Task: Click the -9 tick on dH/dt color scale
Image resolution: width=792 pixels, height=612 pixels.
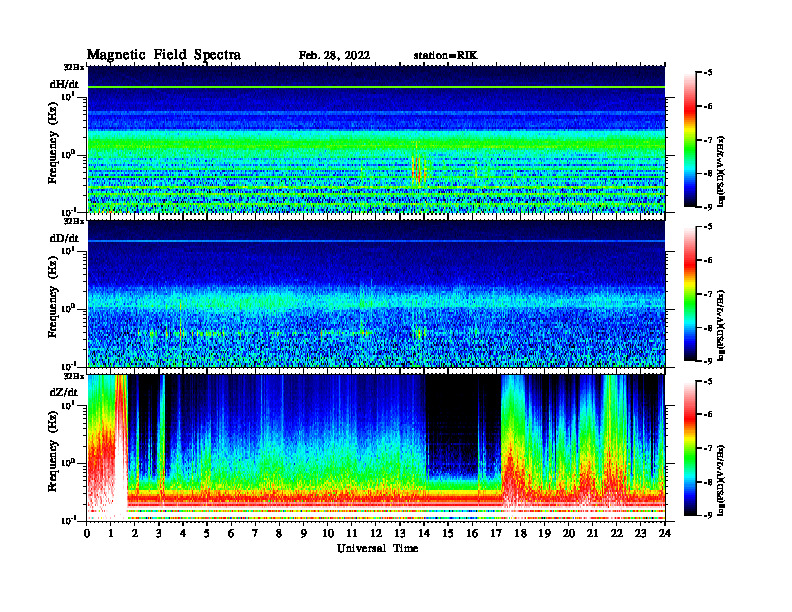Action: tap(708, 207)
